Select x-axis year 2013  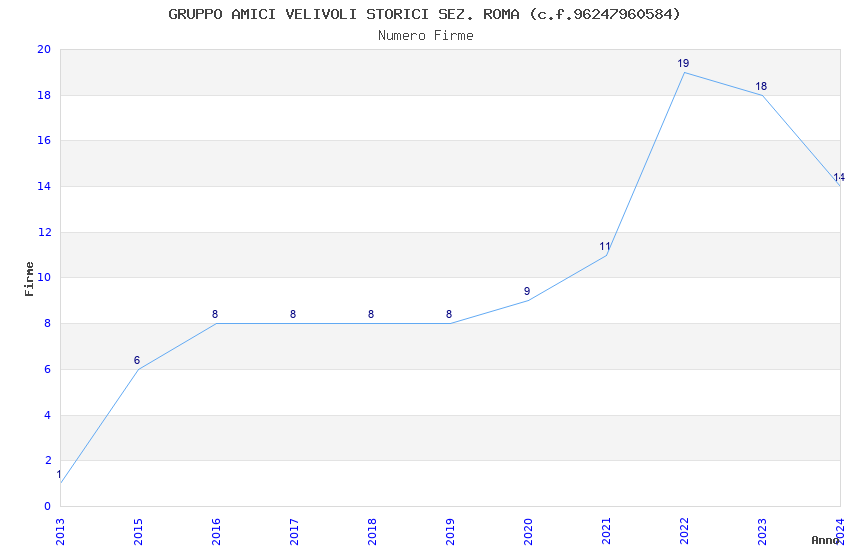[60, 531]
